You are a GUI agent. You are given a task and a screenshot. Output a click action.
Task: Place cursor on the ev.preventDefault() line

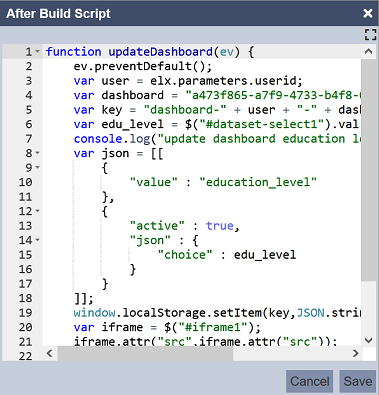pos(143,66)
